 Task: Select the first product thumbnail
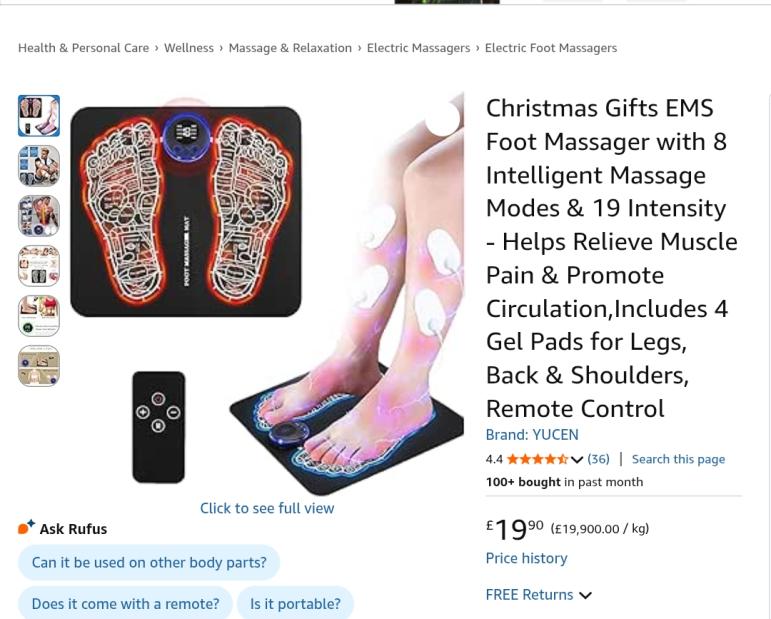39,116
